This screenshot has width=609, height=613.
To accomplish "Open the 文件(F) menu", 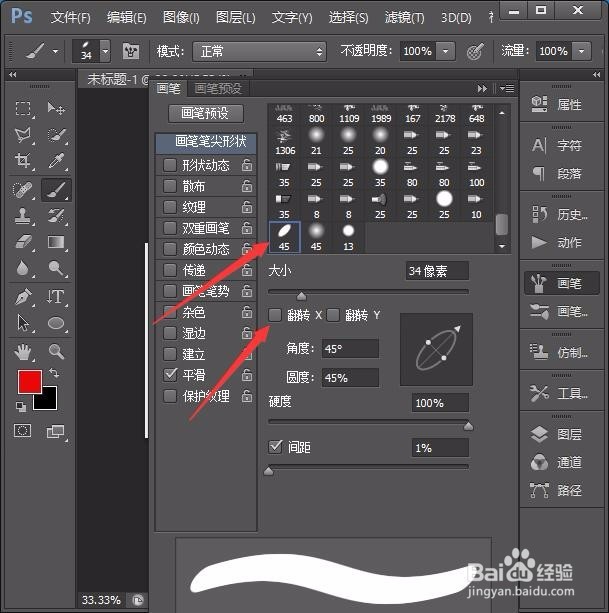I will coord(70,18).
